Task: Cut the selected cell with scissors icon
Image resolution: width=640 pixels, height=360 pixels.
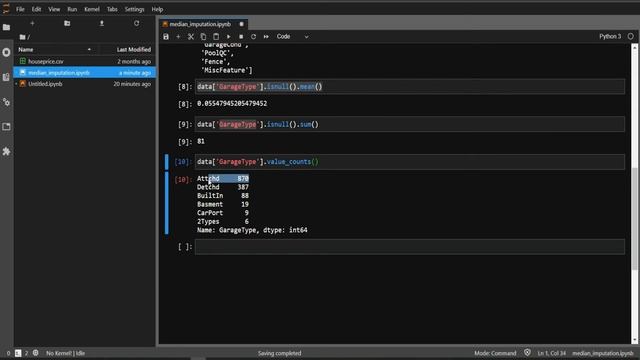Action: point(191,37)
